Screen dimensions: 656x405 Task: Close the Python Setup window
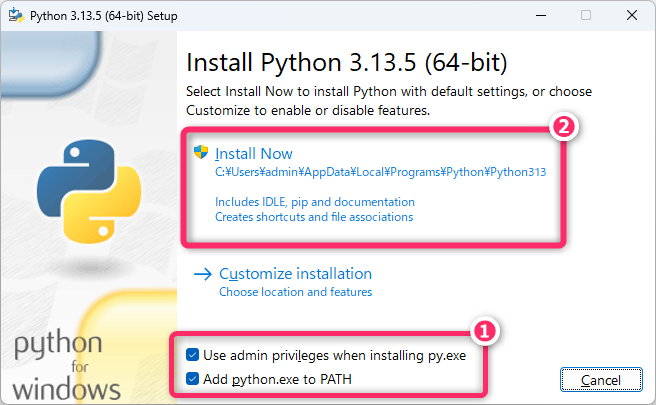(x=631, y=15)
